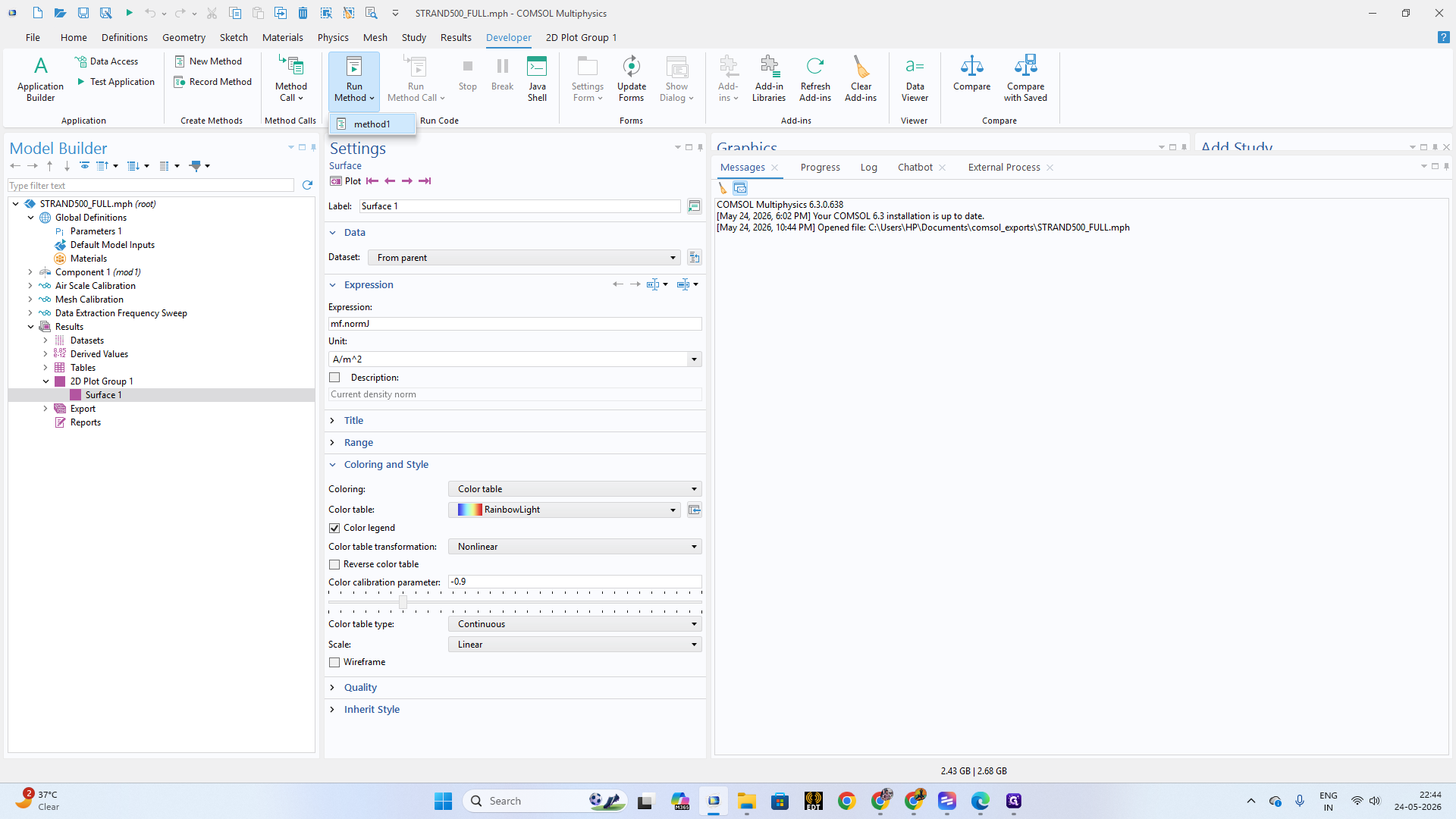The image size is (1456, 819).
Task: Click the Plot button in Settings
Action: point(346,181)
